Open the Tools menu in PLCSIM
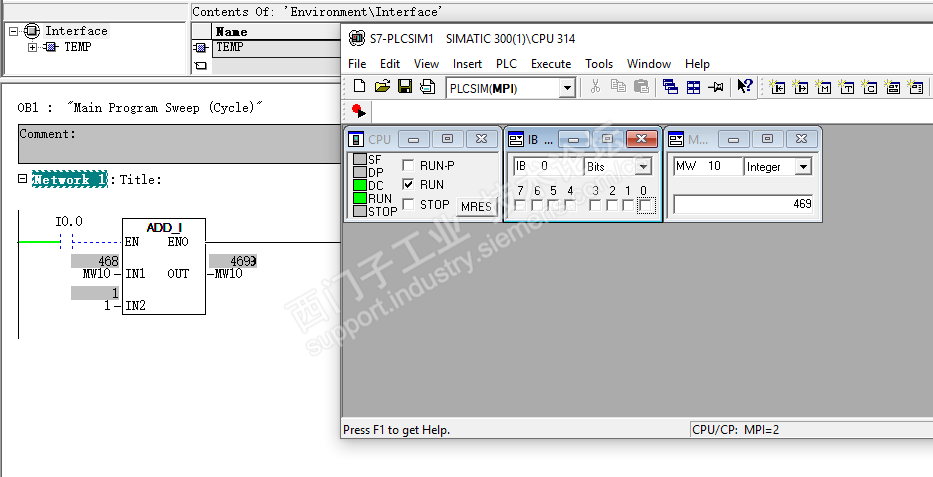 click(599, 64)
